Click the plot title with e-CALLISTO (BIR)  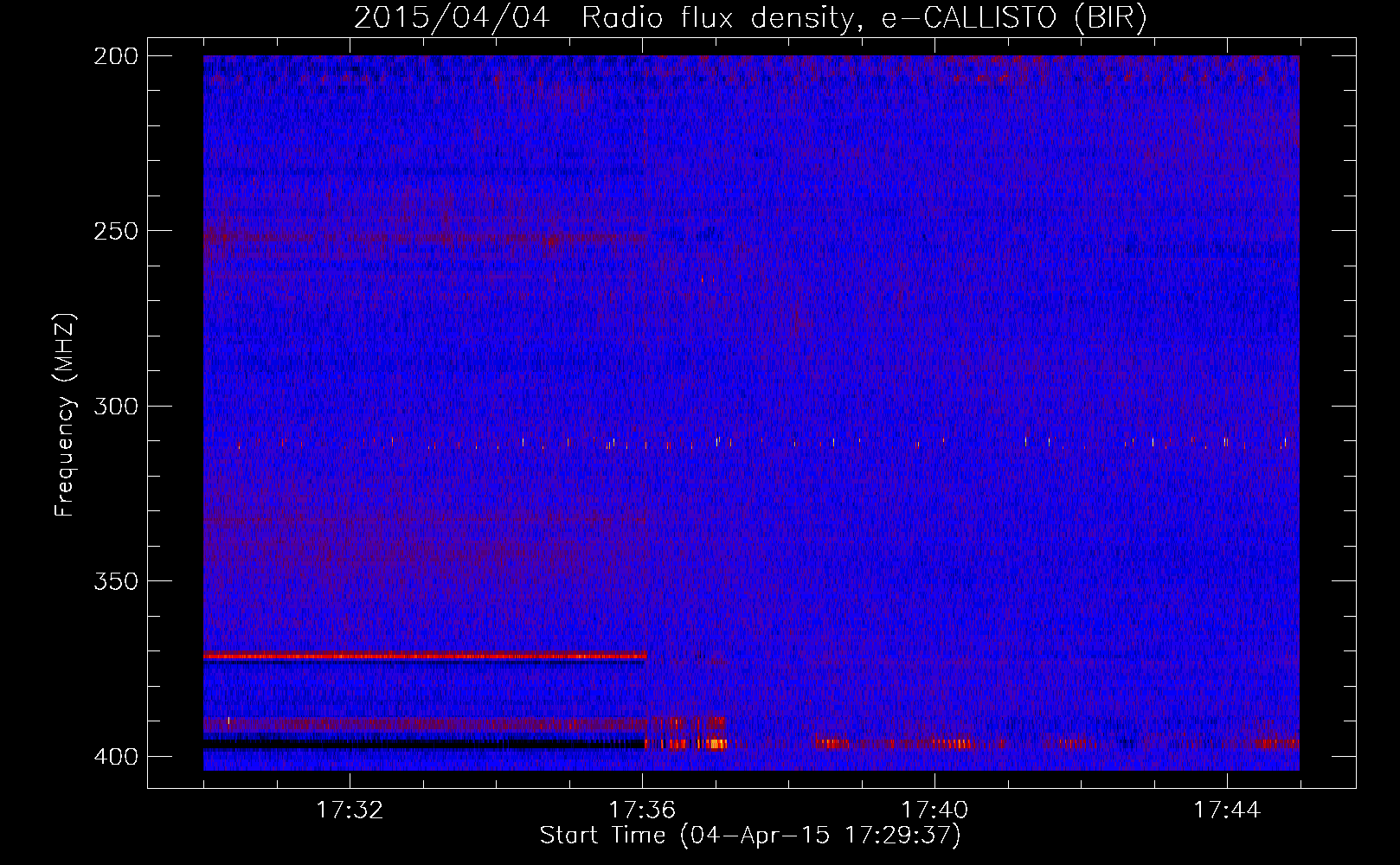tap(750, 18)
